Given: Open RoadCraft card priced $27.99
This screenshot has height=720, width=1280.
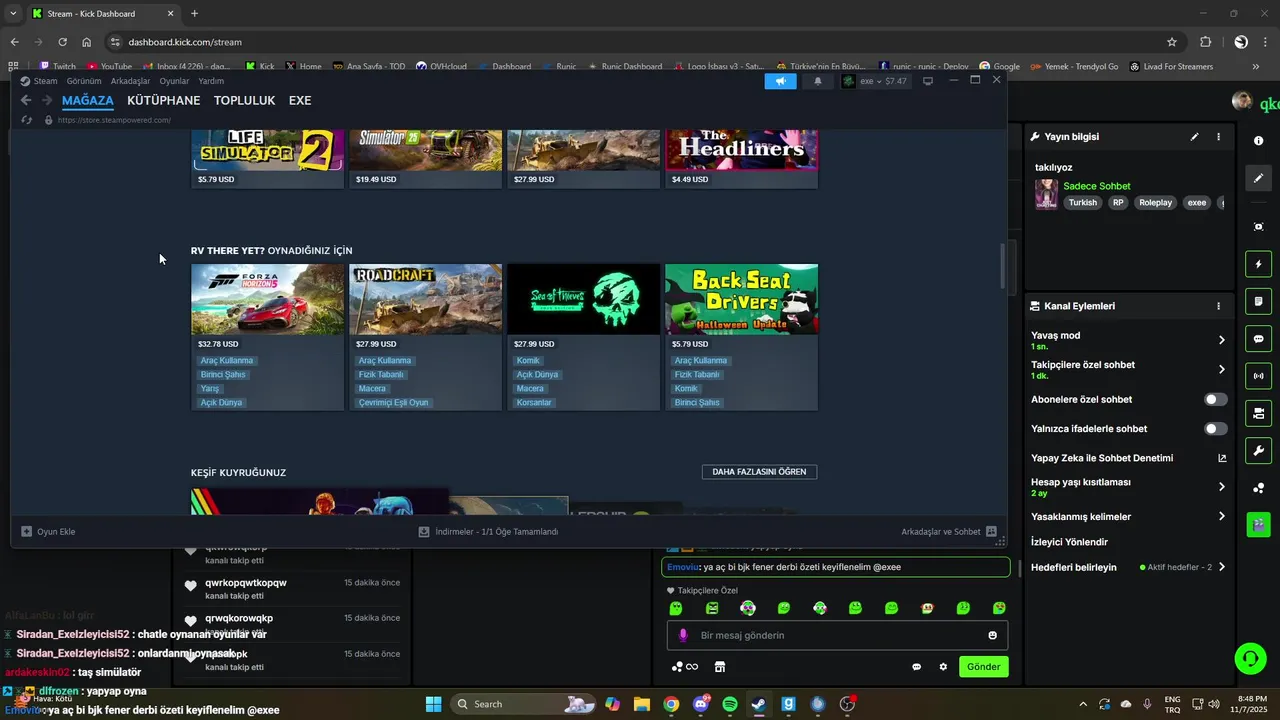Looking at the screenshot, I should (x=425, y=337).
